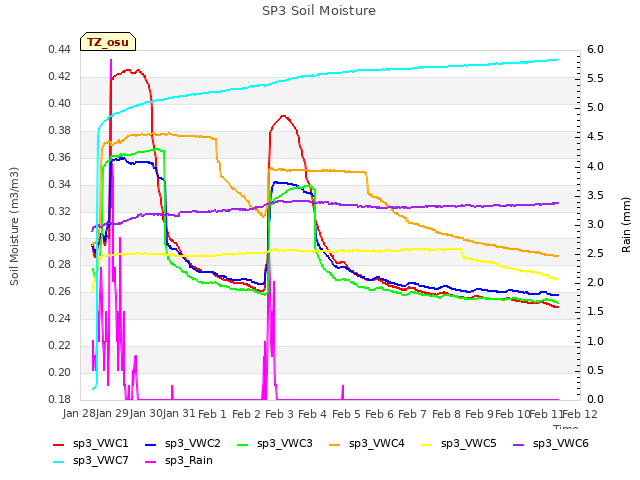
Task: Click the 0.44 left axis tick label
Action: [59, 49]
